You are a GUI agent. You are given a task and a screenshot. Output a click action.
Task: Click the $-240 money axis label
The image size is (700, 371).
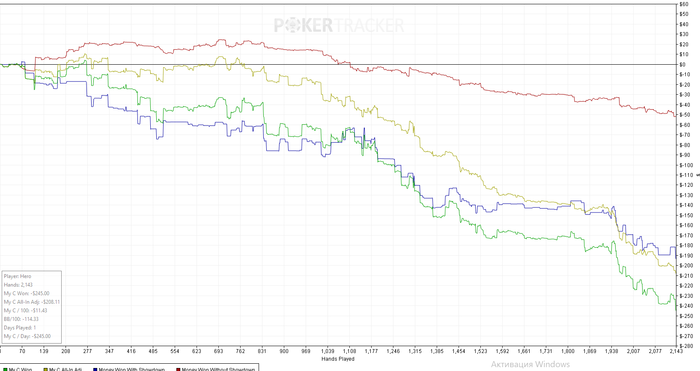coord(686,306)
